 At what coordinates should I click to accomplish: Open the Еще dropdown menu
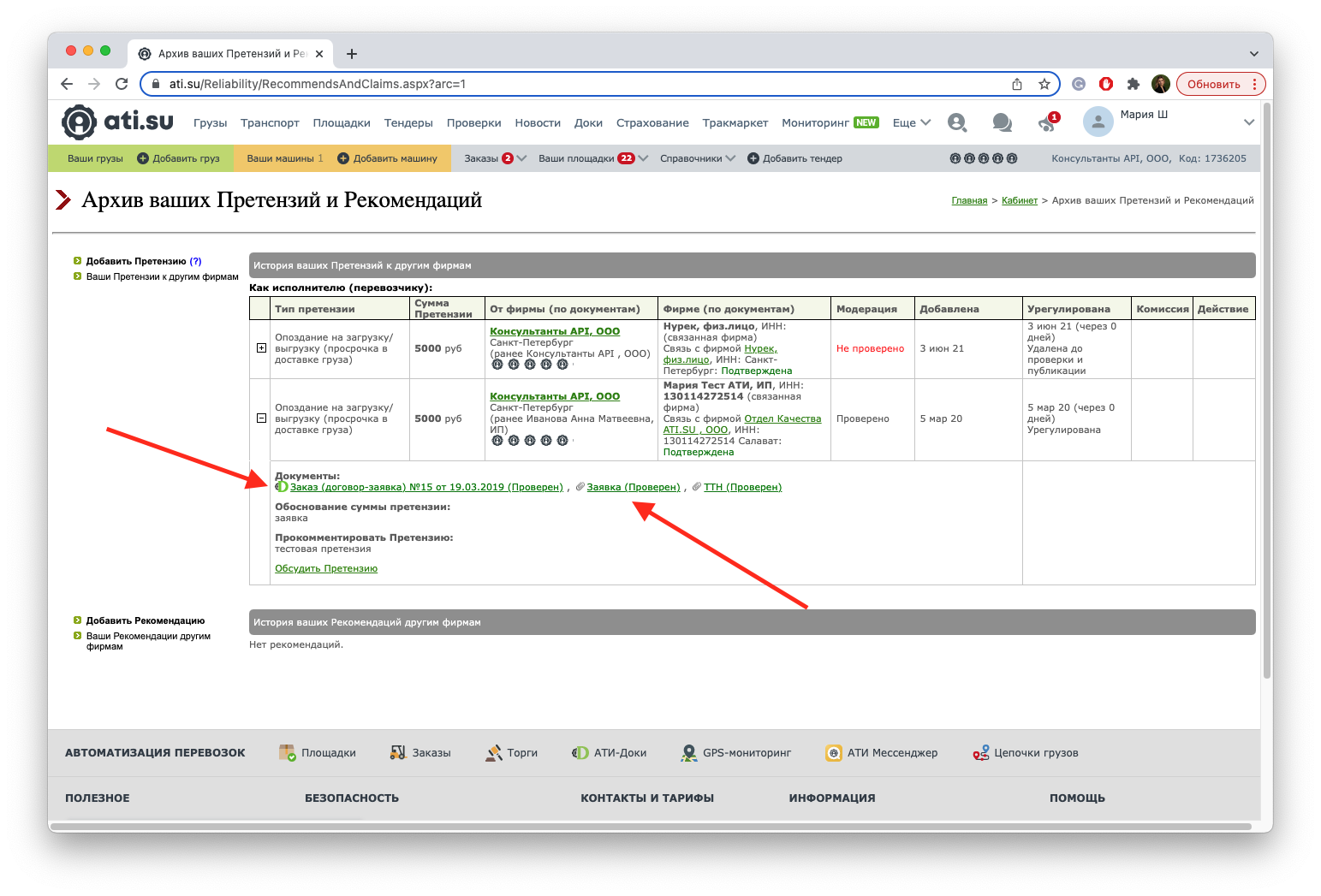(911, 122)
